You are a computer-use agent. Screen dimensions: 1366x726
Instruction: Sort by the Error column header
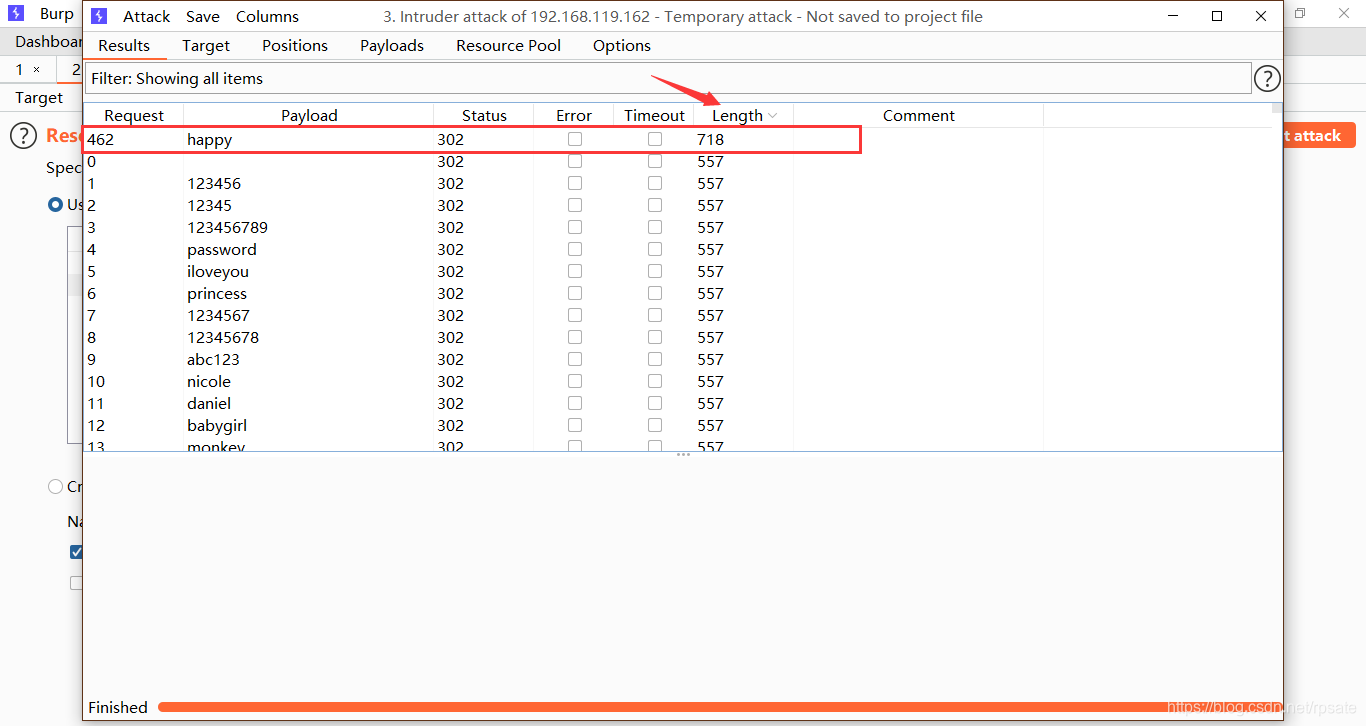click(574, 116)
